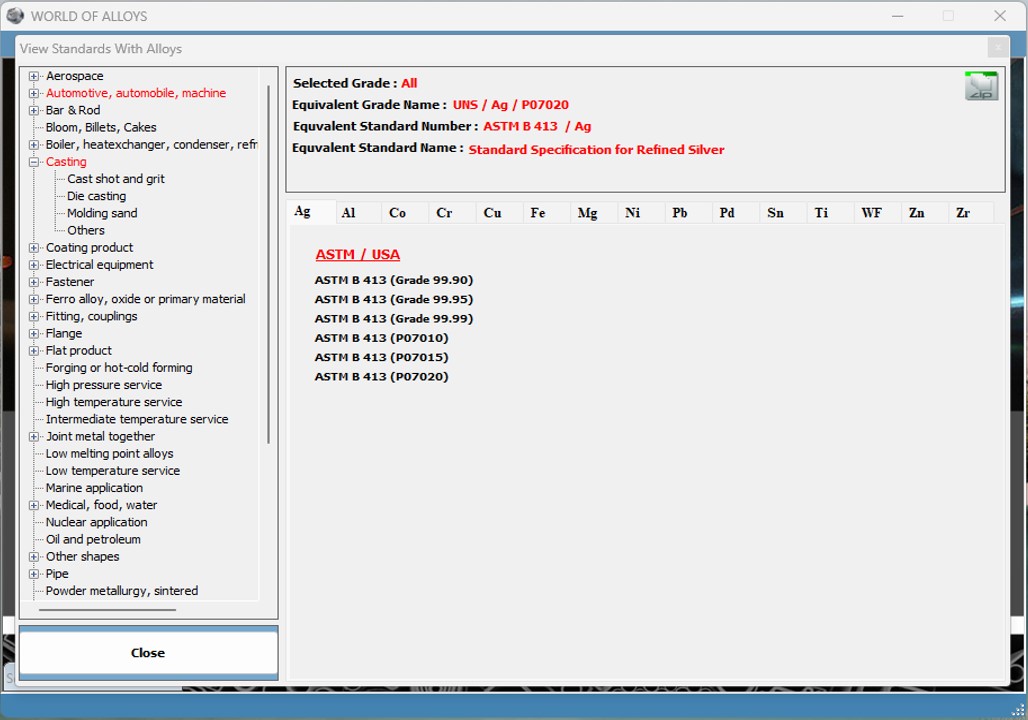Select Low melting point alloys item
Image resolution: width=1028 pixels, height=720 pixels.
(x=109, y=454)
